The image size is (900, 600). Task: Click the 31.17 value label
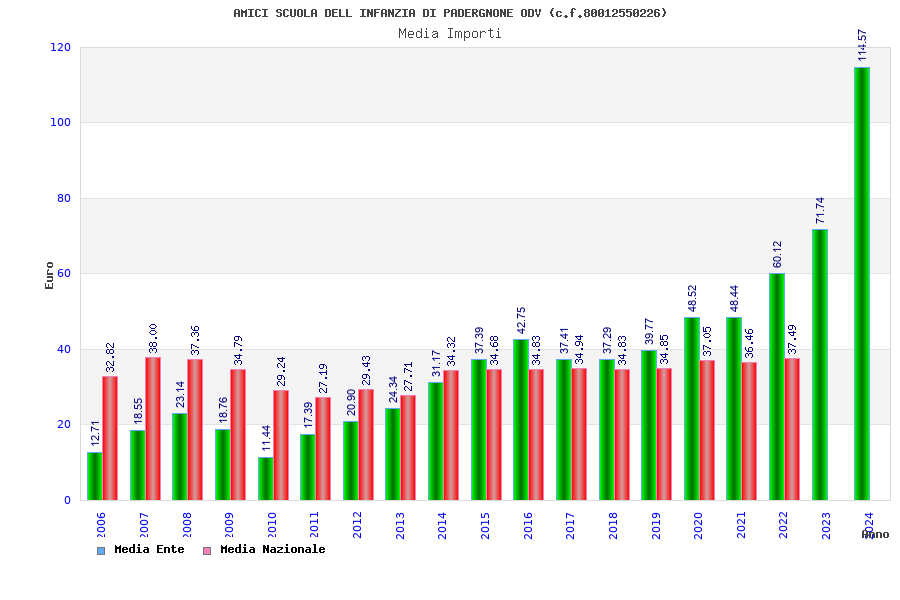(436, 363)
